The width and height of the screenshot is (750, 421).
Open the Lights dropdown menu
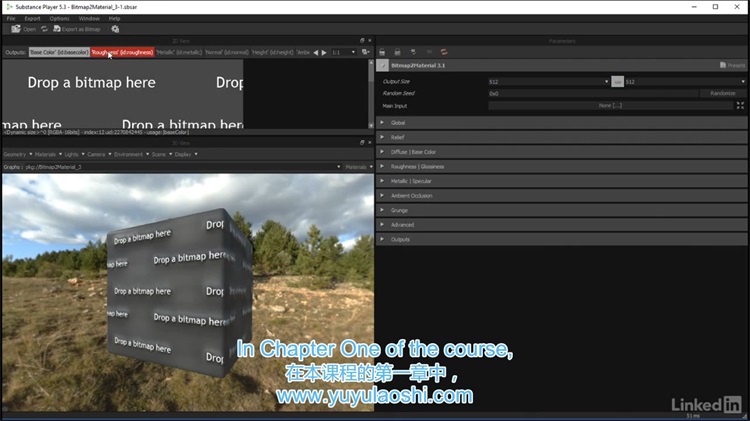pos(74,155)
